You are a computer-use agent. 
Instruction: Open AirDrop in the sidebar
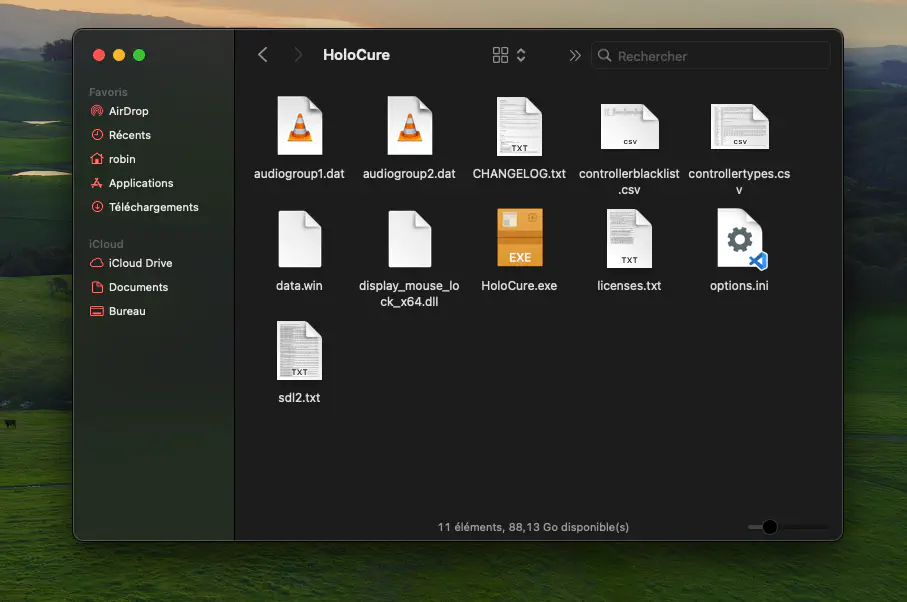pyautogui.click(x=128, y=111)
